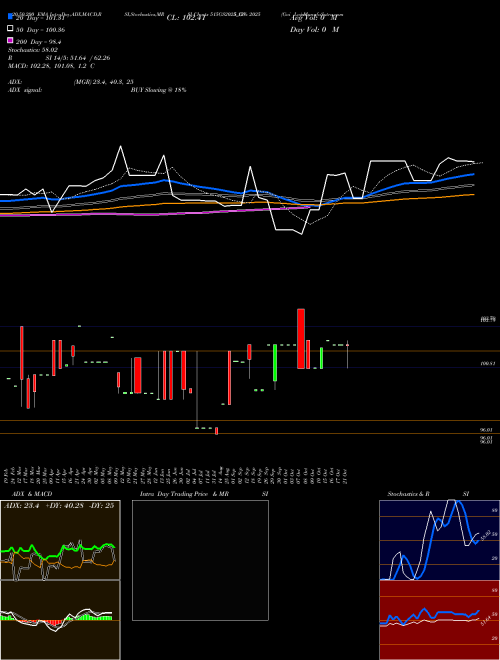Click the 'Stochastics & R' panel title
Image resolution: width=500 pixels, height=660 pixels.
[408, 494]
